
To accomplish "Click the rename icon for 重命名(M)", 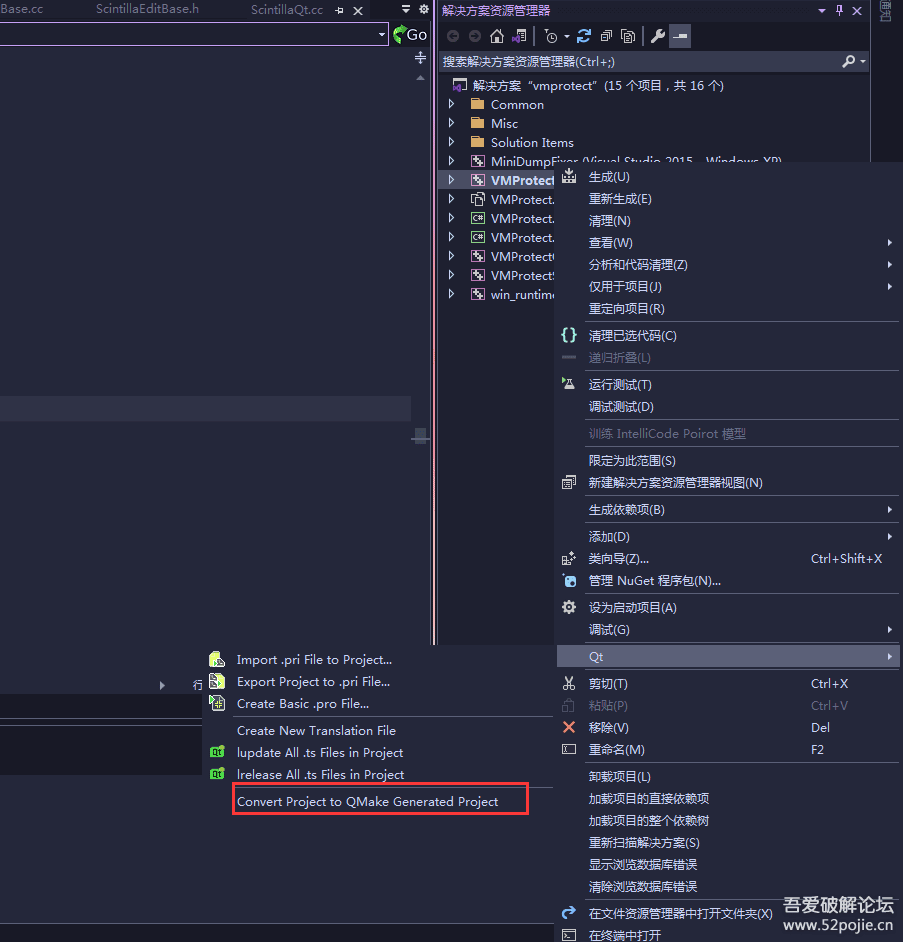I will (568, 749).
